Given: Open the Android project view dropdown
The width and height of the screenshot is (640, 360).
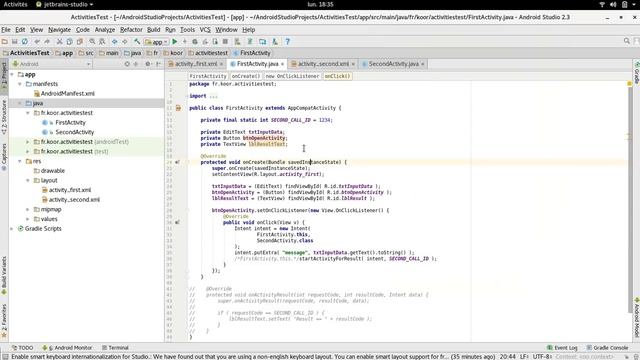Looking at the screenshot, I should click(51, 64).
